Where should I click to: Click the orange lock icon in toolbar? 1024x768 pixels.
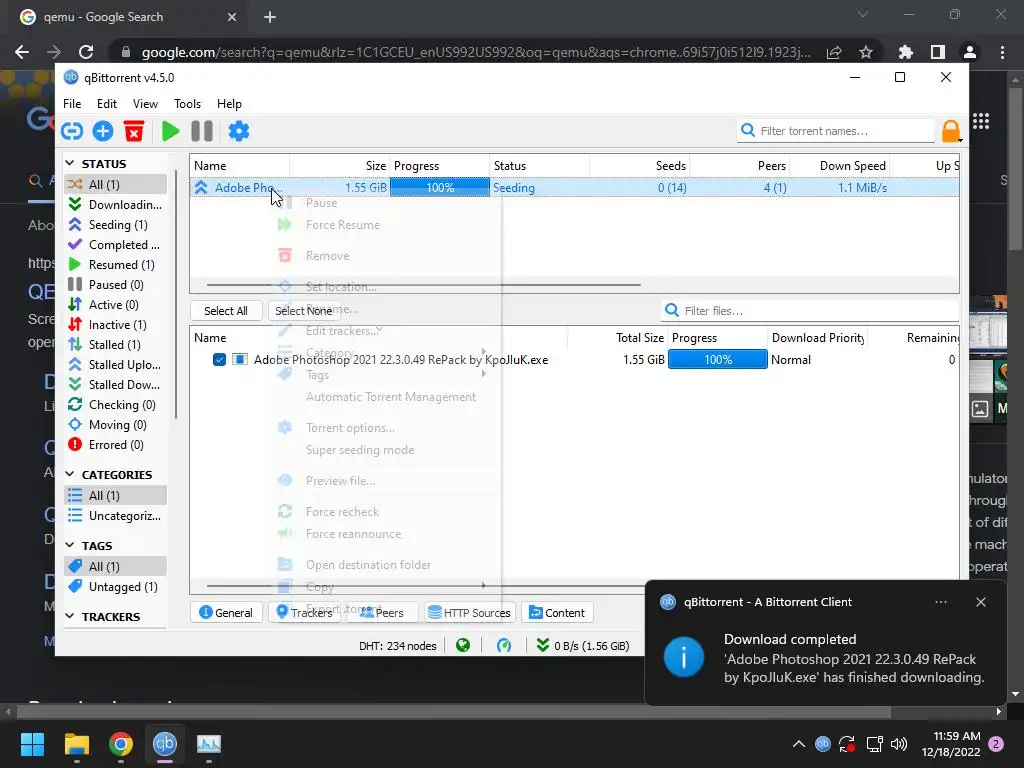[x=951, y=131]
